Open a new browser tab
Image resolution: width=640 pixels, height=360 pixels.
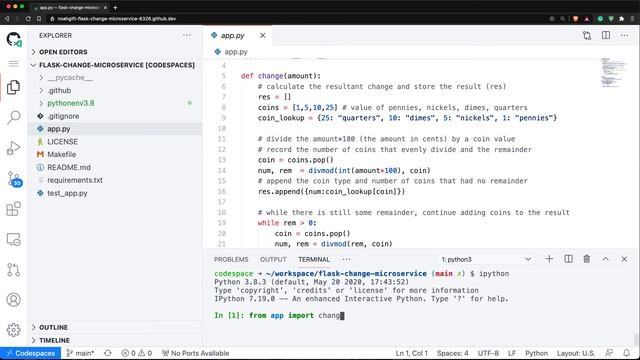pyautogui.click(x=116, y=7)
